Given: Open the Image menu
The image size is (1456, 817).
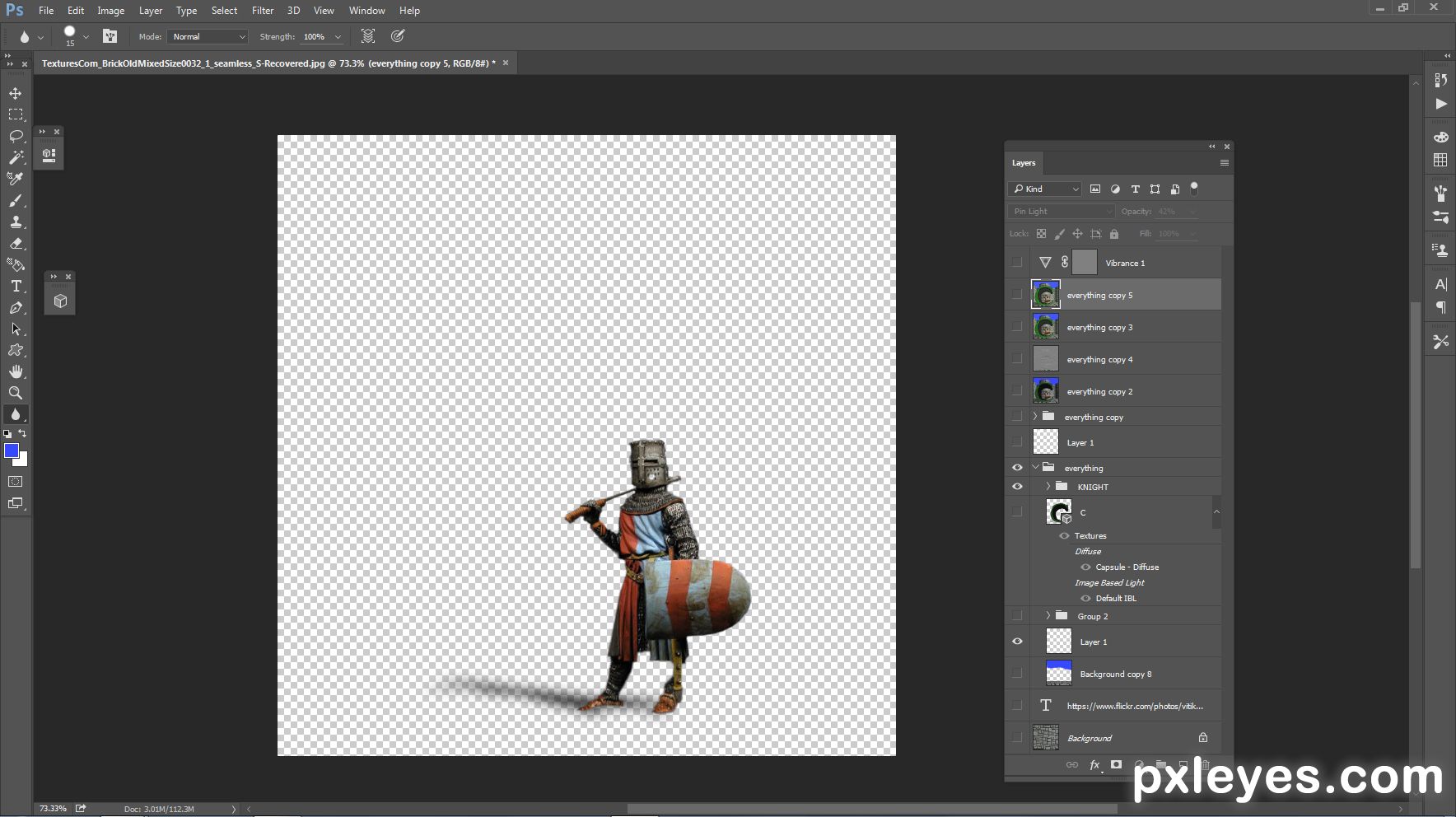Looking at the screenshot, I should [x=111, y=11].
